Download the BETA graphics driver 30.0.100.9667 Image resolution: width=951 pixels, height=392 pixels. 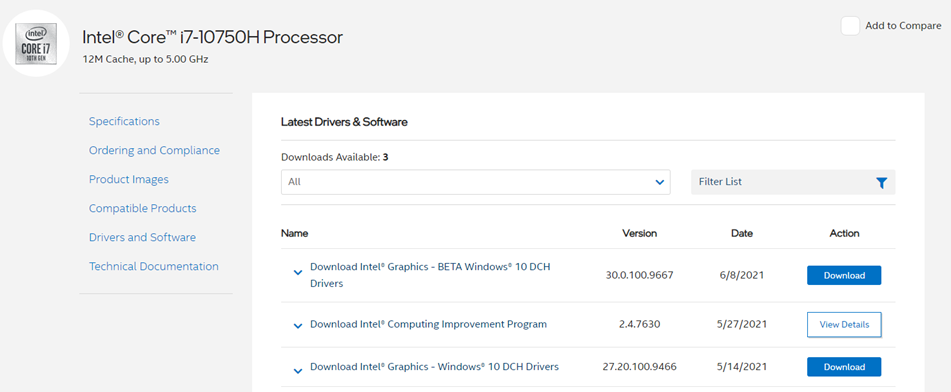[x=844, y=275]
